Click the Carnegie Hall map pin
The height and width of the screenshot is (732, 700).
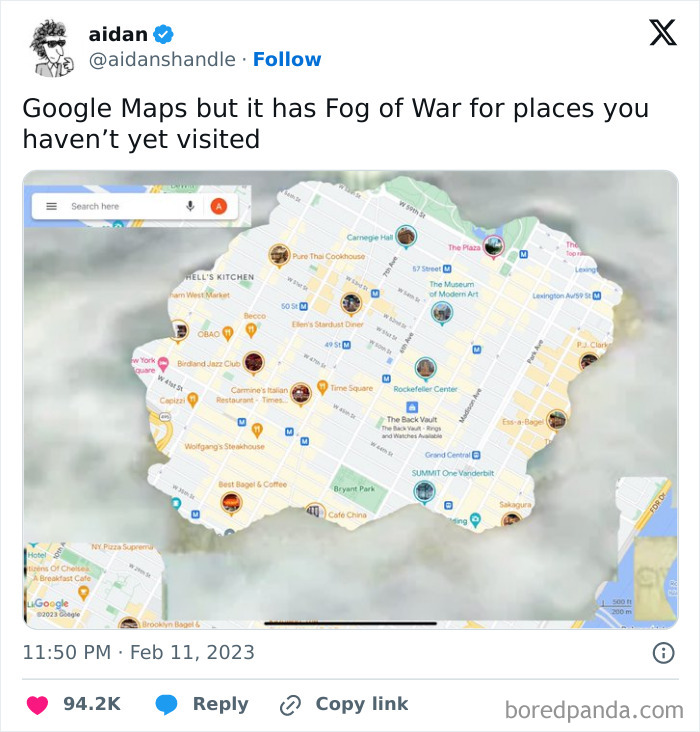point(405,236)
